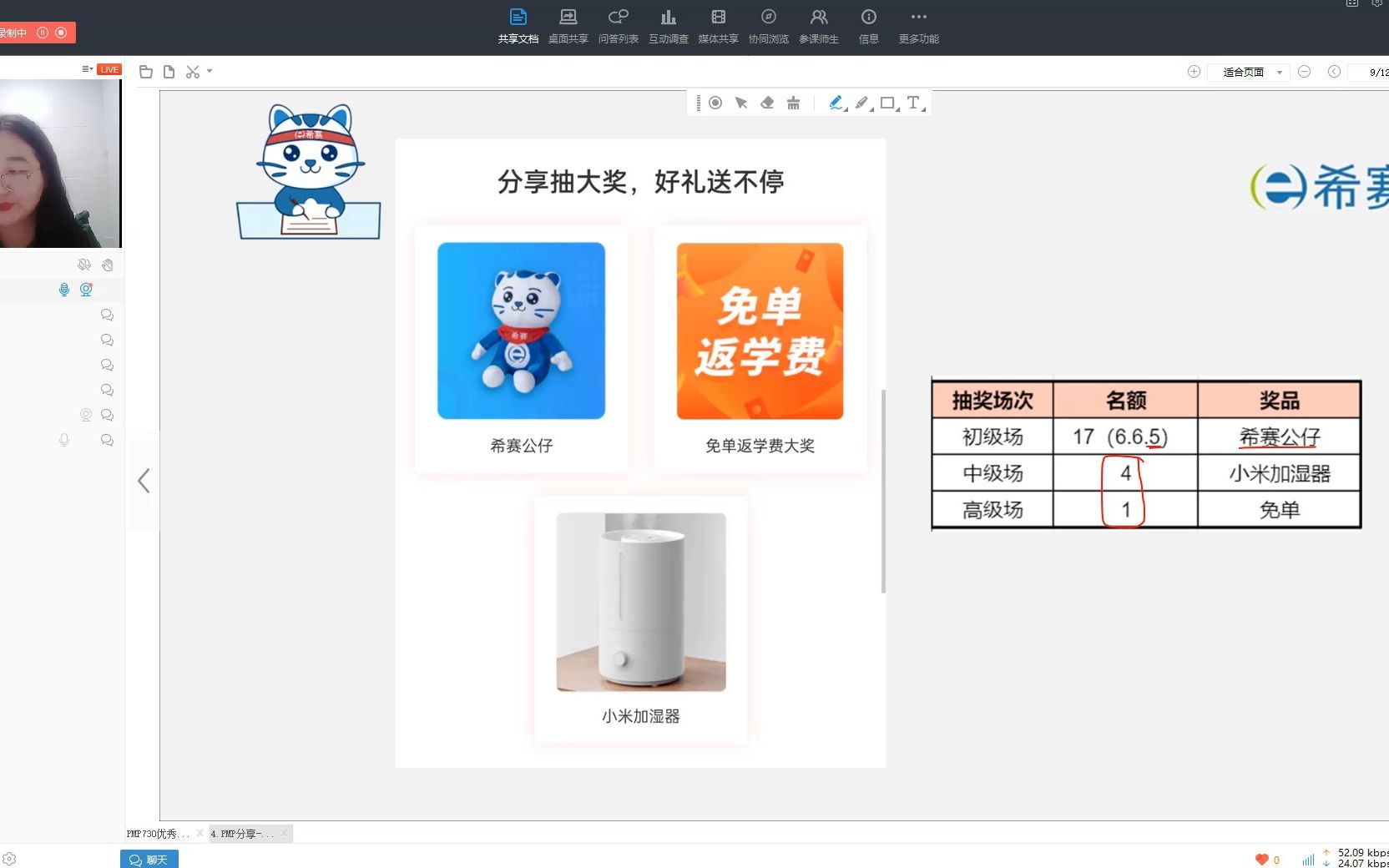This screenshot has width=1389, height=868.
Task: Go to the previous page arrow in toolbar
Action: [1334, 72]
